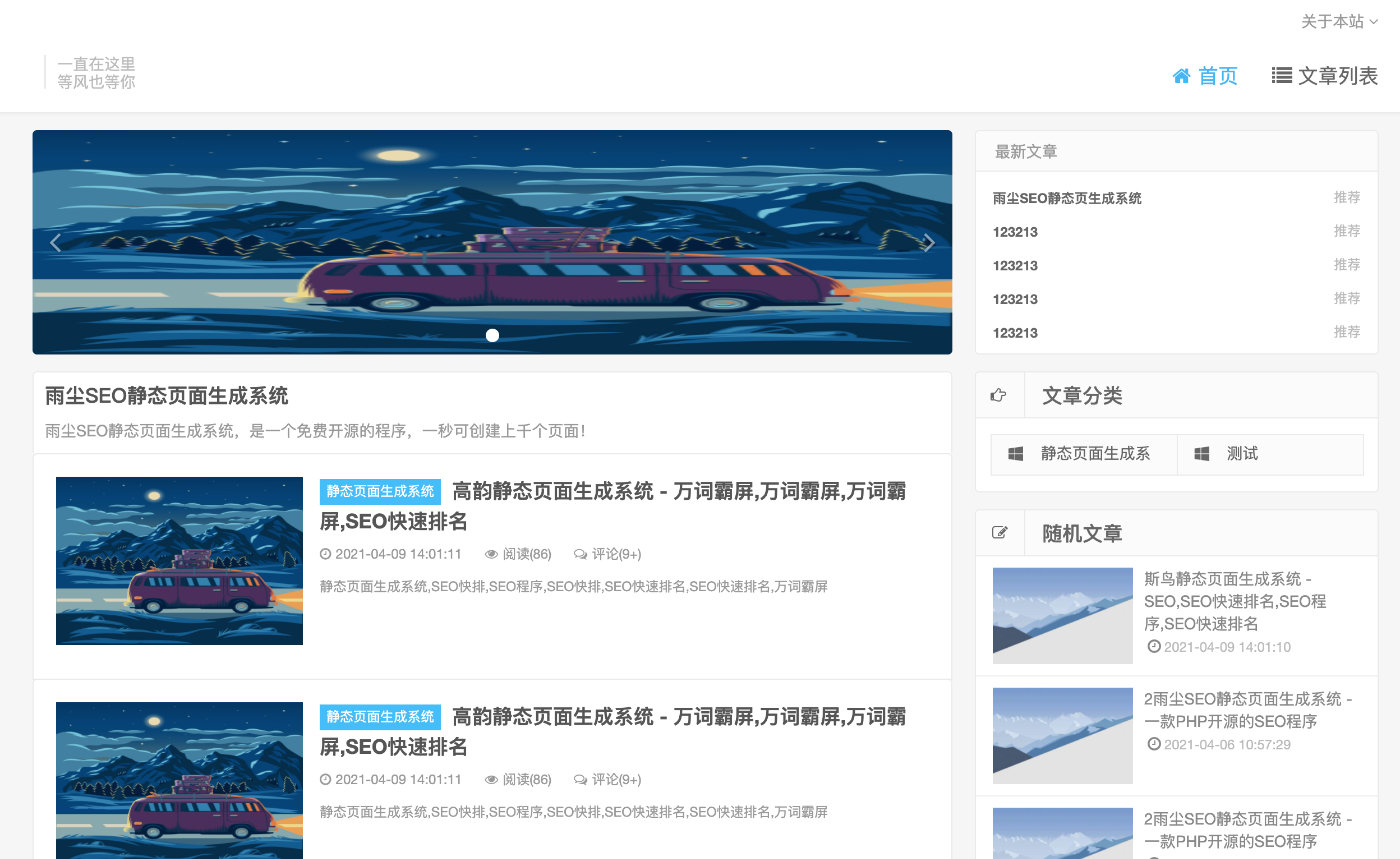1400x859 pixels.
Task: Click the home icon beside 首页
Action: coord(1181,76)
